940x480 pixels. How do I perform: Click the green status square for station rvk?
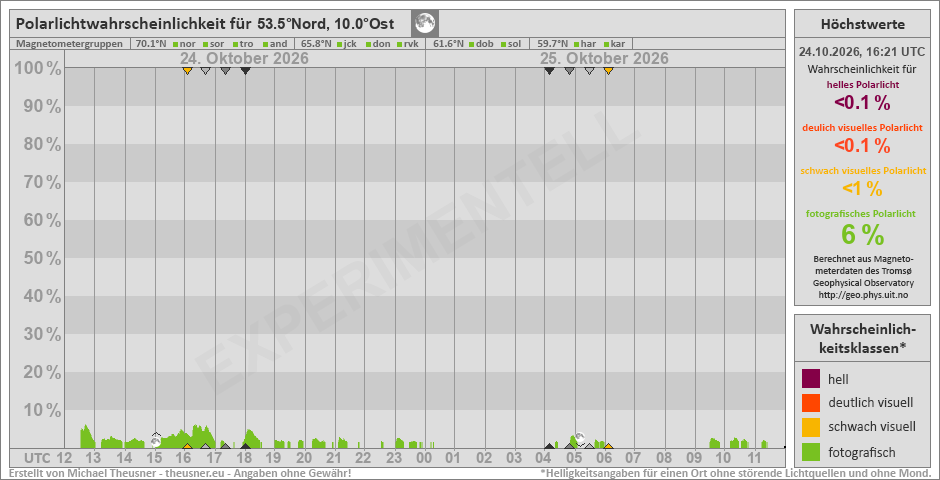point(399,44)
